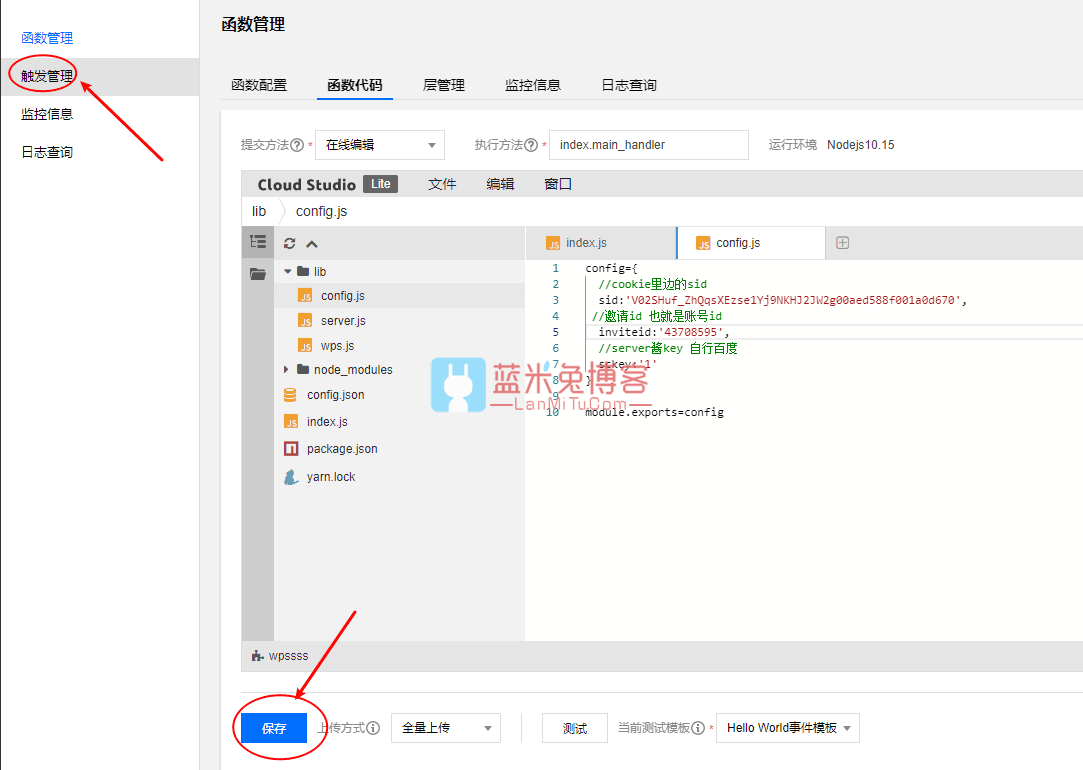Switch to the 函数配置 tab
Viewport: 1083px width, 770px height.
tap(259, 85)
